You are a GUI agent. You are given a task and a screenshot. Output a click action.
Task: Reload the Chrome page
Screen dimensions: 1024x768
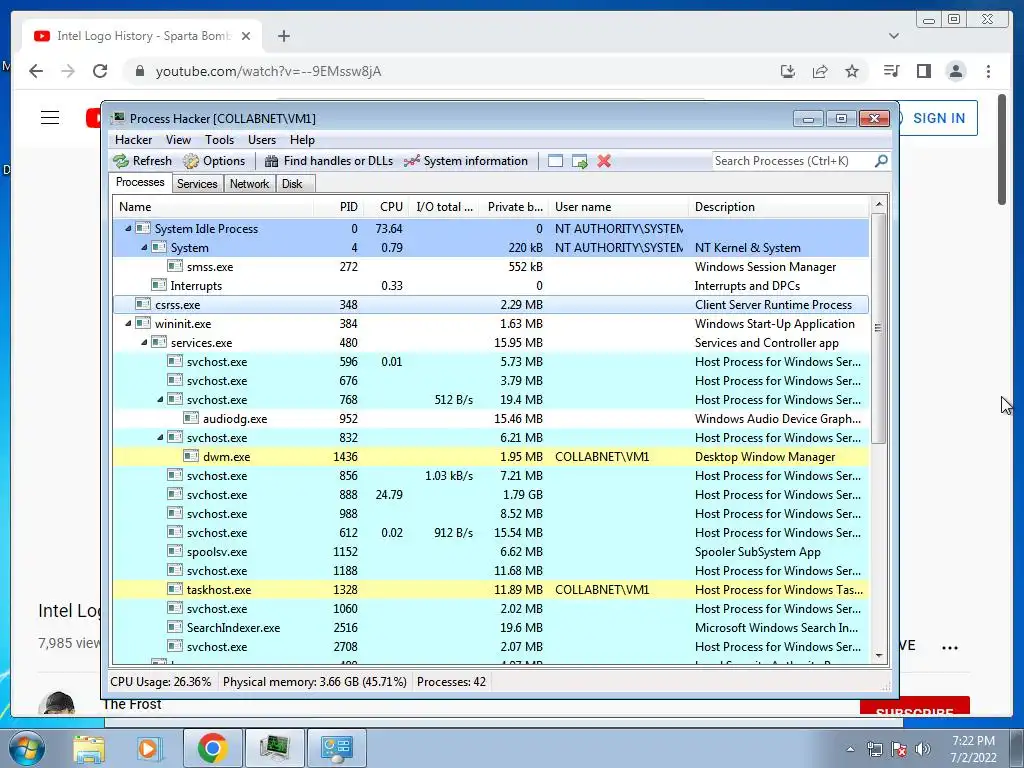(100, 71)
